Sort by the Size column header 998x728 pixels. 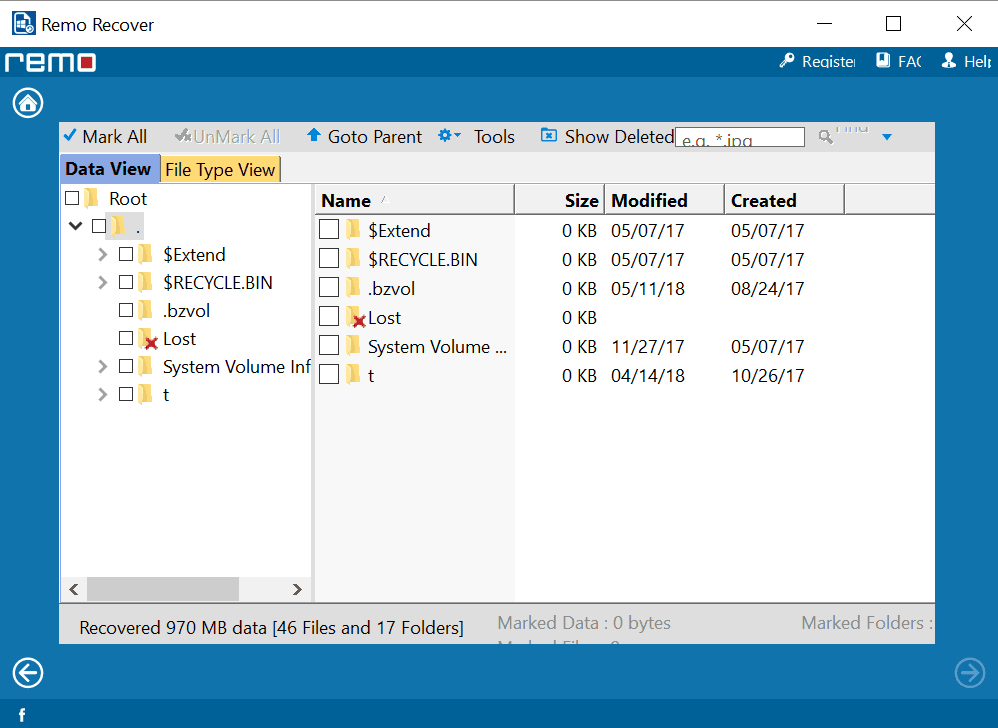559,200
